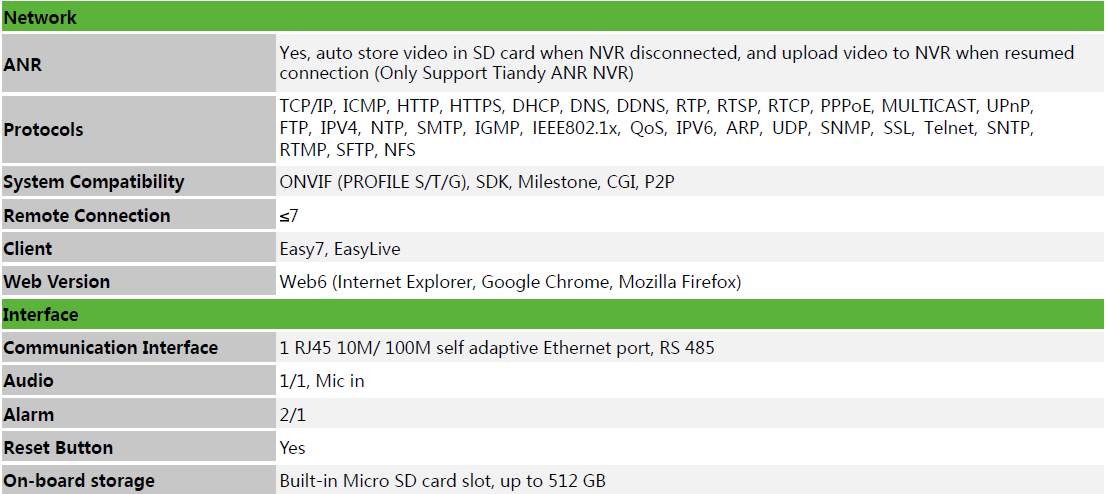Image resolution: width=1107 pixels, height=494 pixels.
Task: Select the Micro SD card slot value
Action: 443,481
